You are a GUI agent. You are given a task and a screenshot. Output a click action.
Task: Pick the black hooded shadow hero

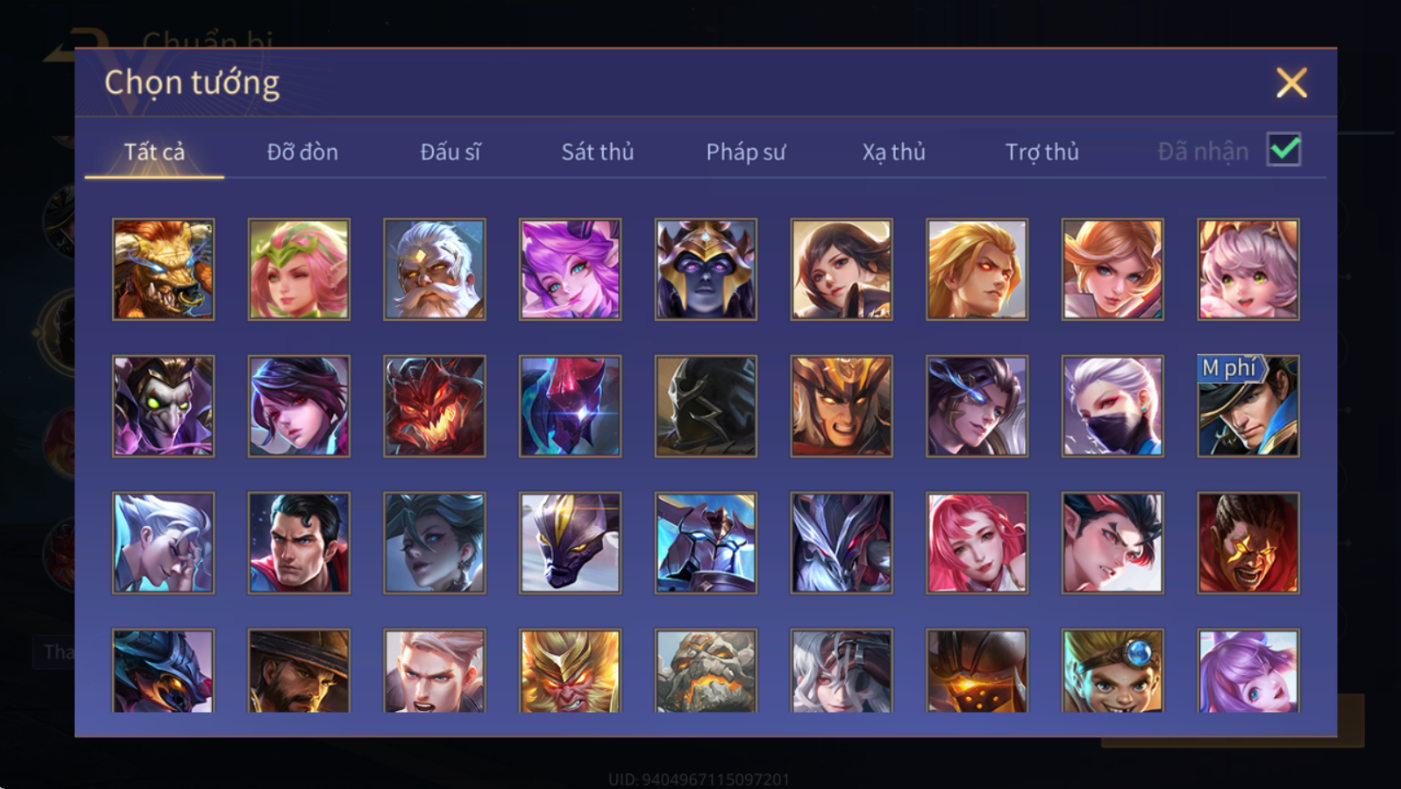pos(706,406)
